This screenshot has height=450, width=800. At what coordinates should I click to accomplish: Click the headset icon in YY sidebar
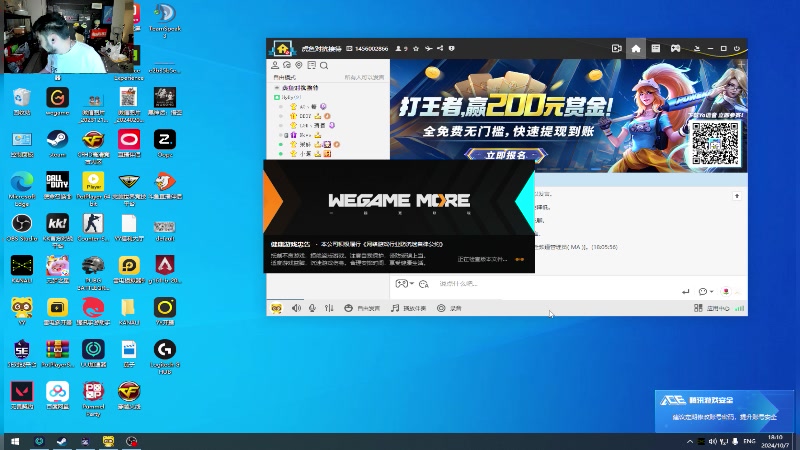[x=287, y=65]
